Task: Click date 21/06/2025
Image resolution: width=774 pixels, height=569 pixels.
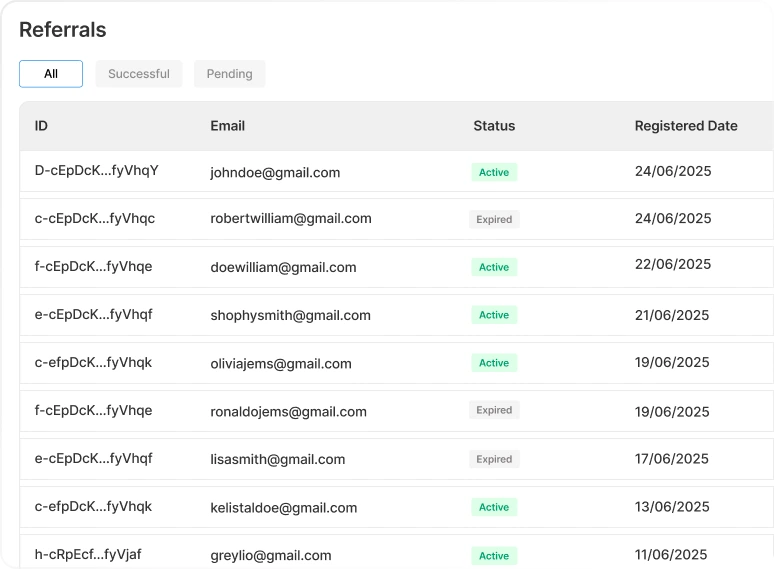Action: pos(672,315)
